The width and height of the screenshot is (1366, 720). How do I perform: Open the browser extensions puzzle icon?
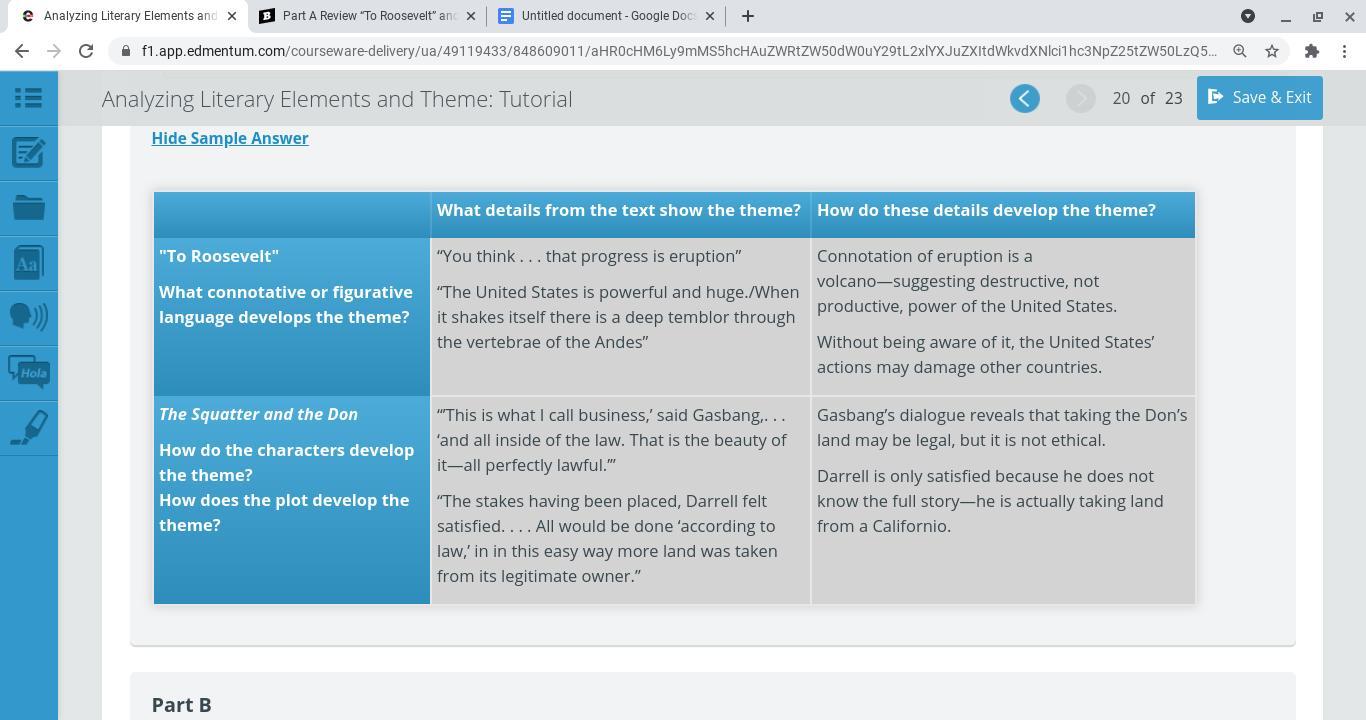(1312, 51)
